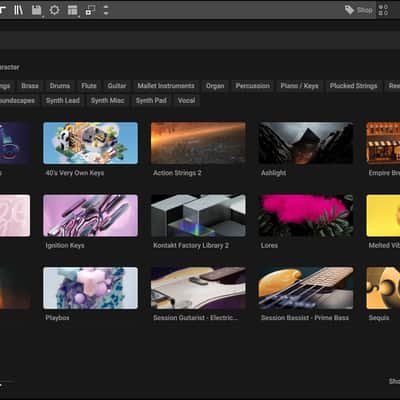Image resolution: width=400 pixels, height=400 pixels.
Task: Open the library browser icon in toolbar
Action: (x=18, y=10)
